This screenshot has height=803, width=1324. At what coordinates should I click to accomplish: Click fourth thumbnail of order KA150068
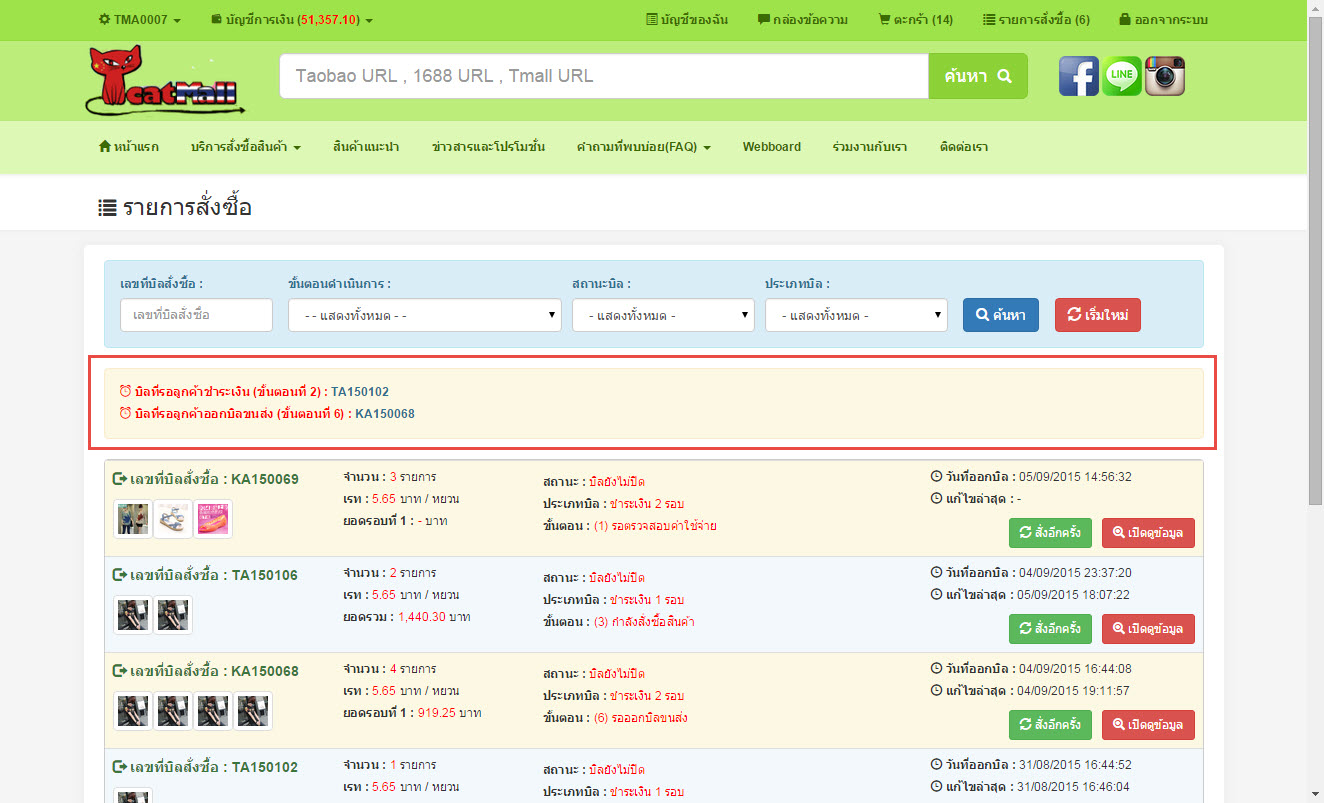tap(253, 711)
